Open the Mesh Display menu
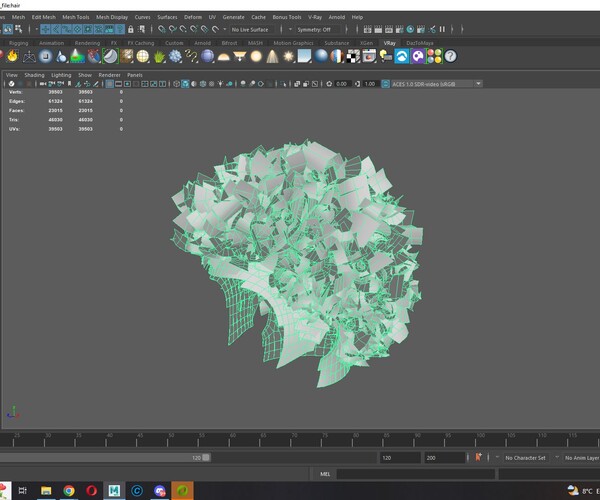This screenshot has width=600, height=500. click(112, 17)
